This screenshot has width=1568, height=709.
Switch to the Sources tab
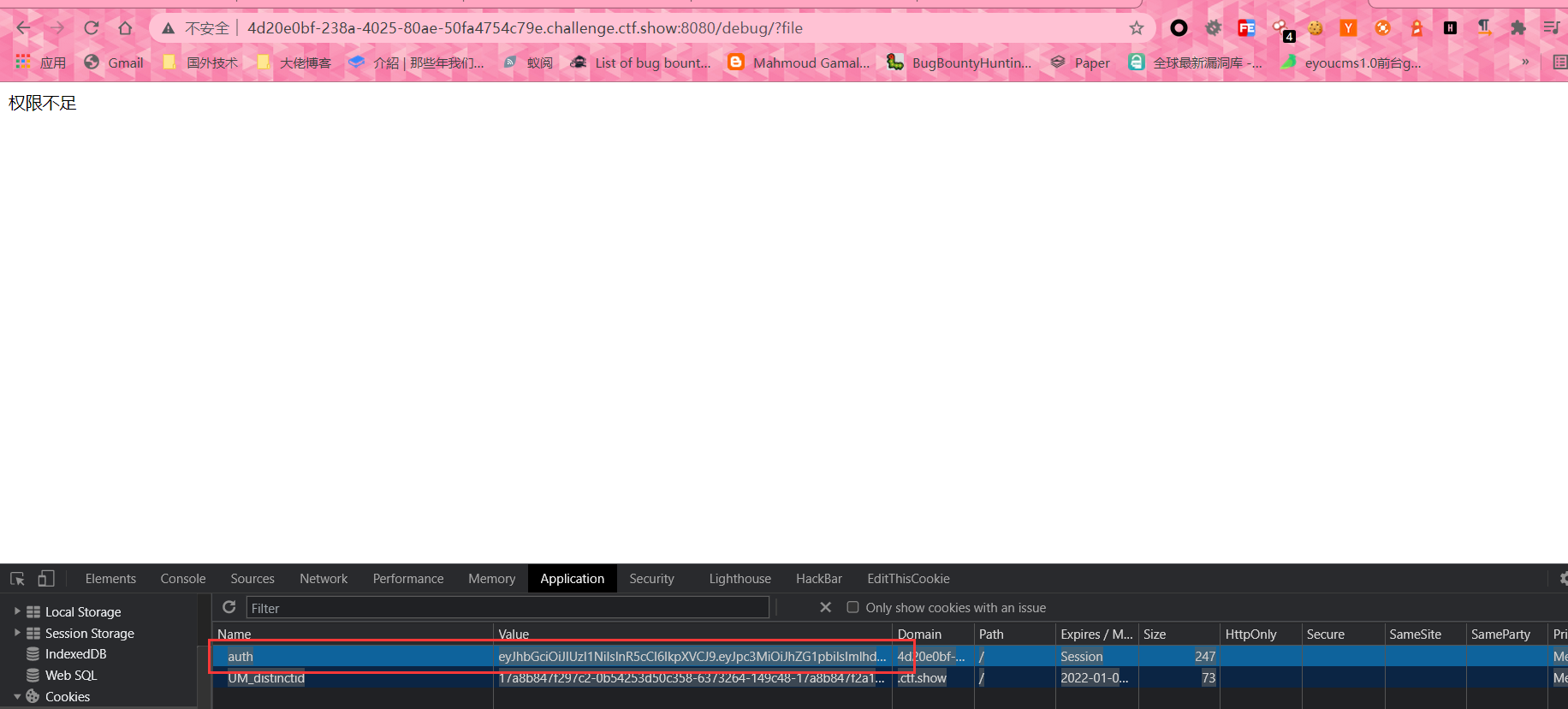click(x=252, y=579)
